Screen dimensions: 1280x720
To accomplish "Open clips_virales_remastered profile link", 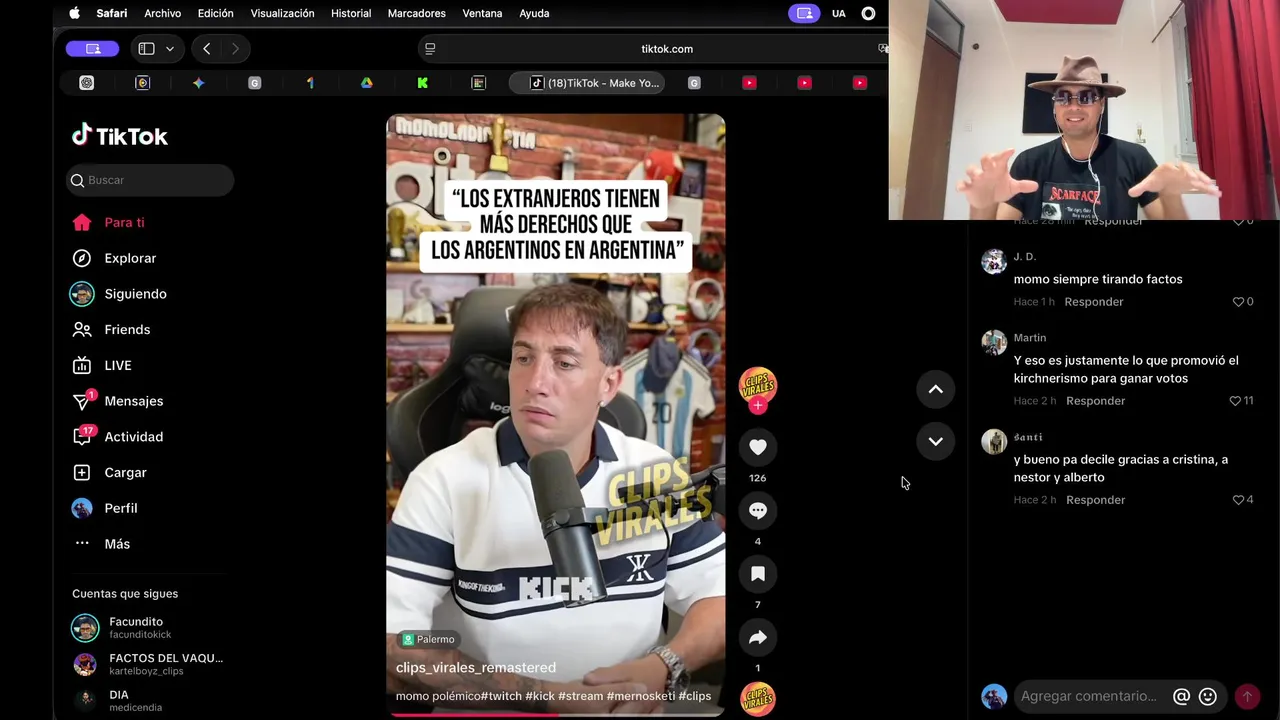I will 476,668.
